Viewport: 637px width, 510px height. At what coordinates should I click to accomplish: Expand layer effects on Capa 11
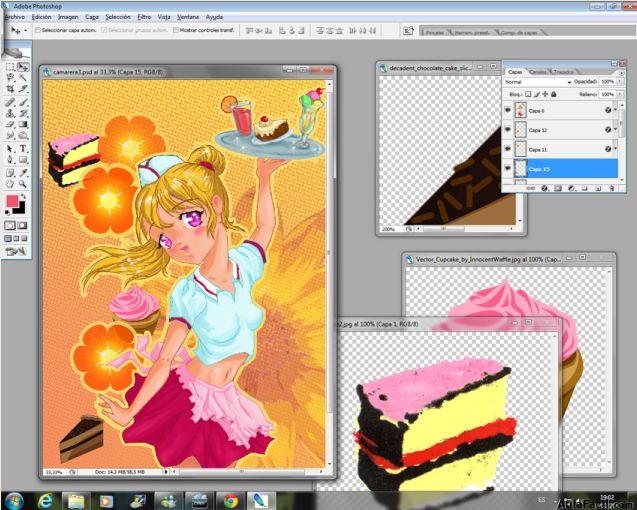coord(615,149)
